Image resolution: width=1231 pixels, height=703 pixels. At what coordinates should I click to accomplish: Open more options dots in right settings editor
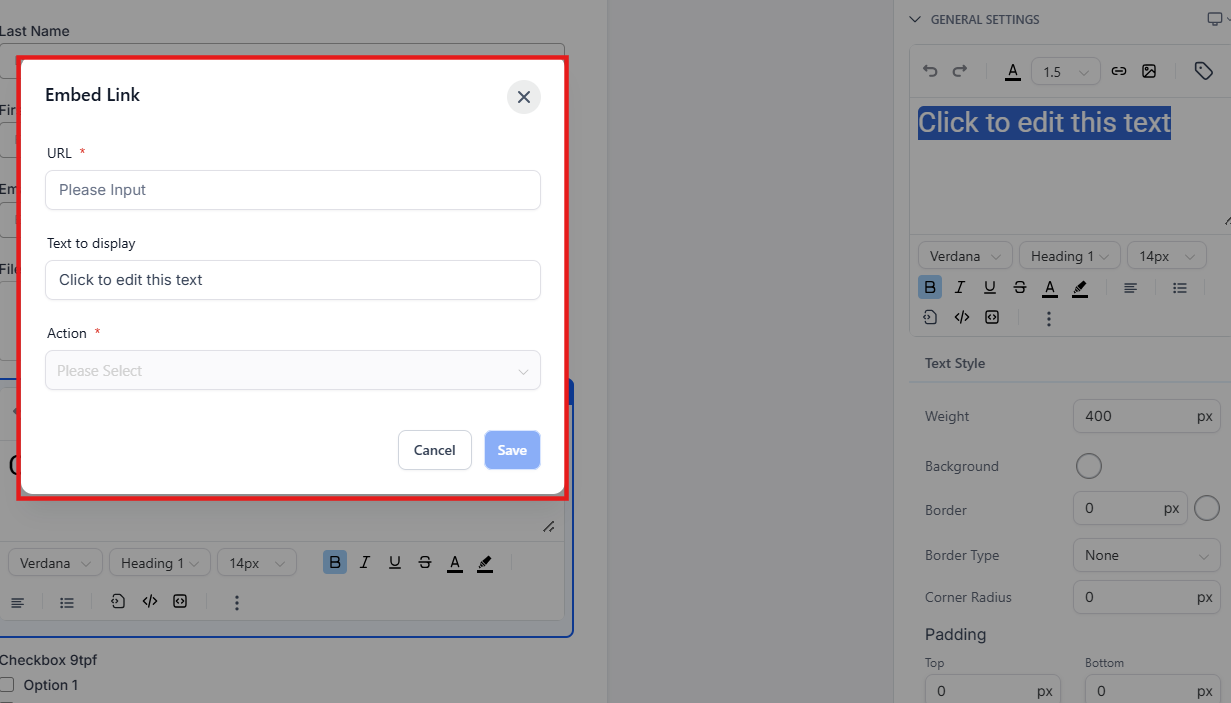click(1049, 319)
